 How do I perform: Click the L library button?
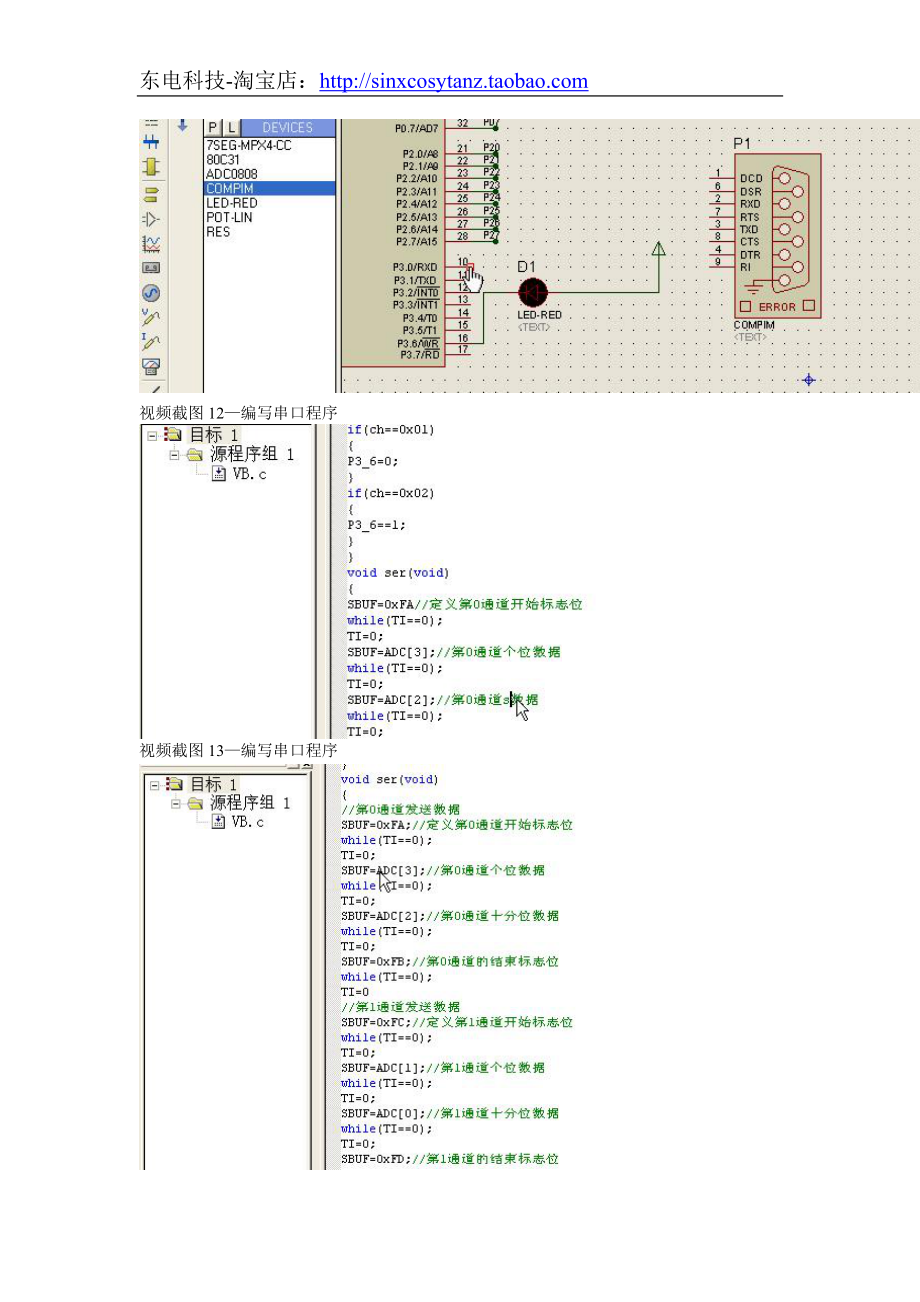click(x=230, y=127)
